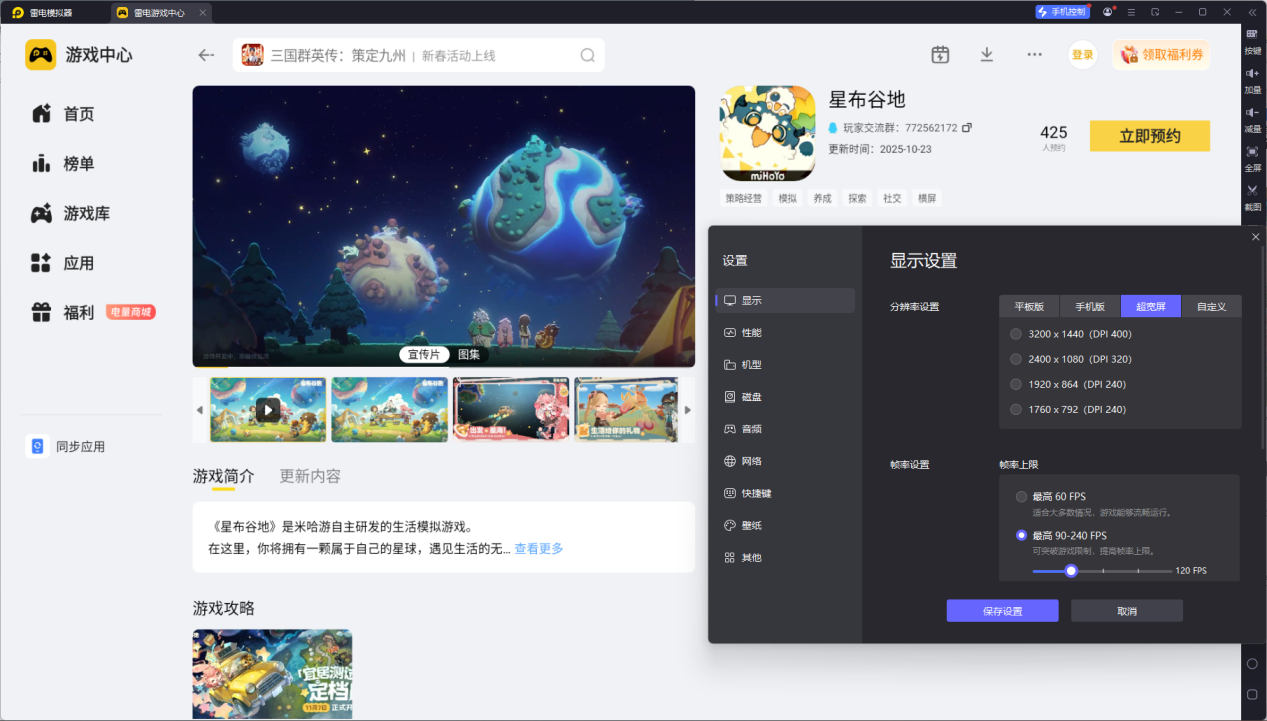Viewport: 1267px width, 721px height.
Task: Click 取消 to cancel settings
Action: click(x=1127, y=611)
